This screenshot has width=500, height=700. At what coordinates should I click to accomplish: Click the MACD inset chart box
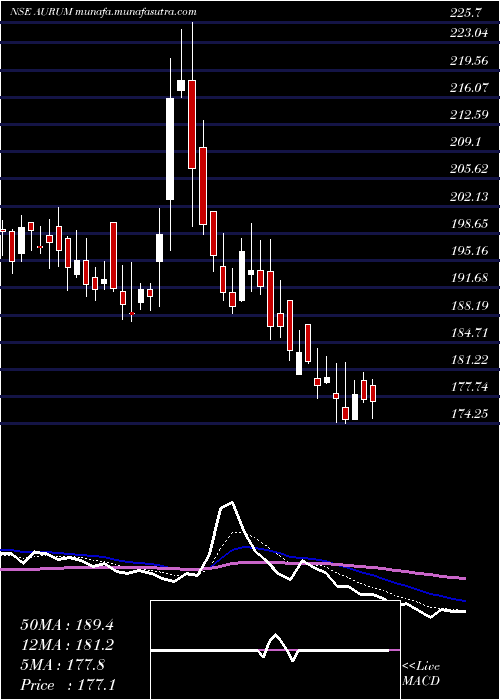coord(275,650)
